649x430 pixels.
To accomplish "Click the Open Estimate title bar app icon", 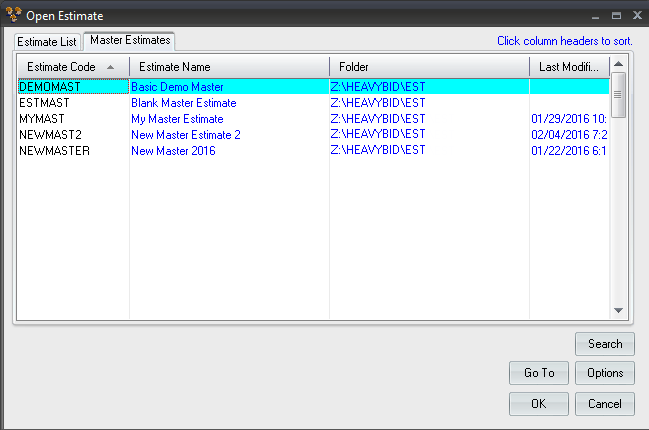I will [13, 15].
